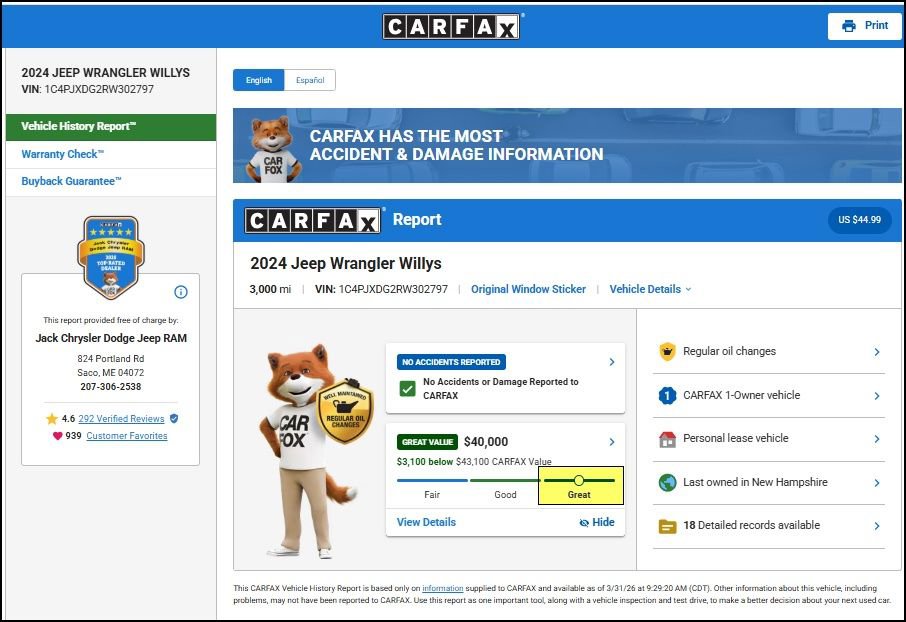Open the Buyback Guarantee tab
Screen dimensions: 906x622
(111, 182)
